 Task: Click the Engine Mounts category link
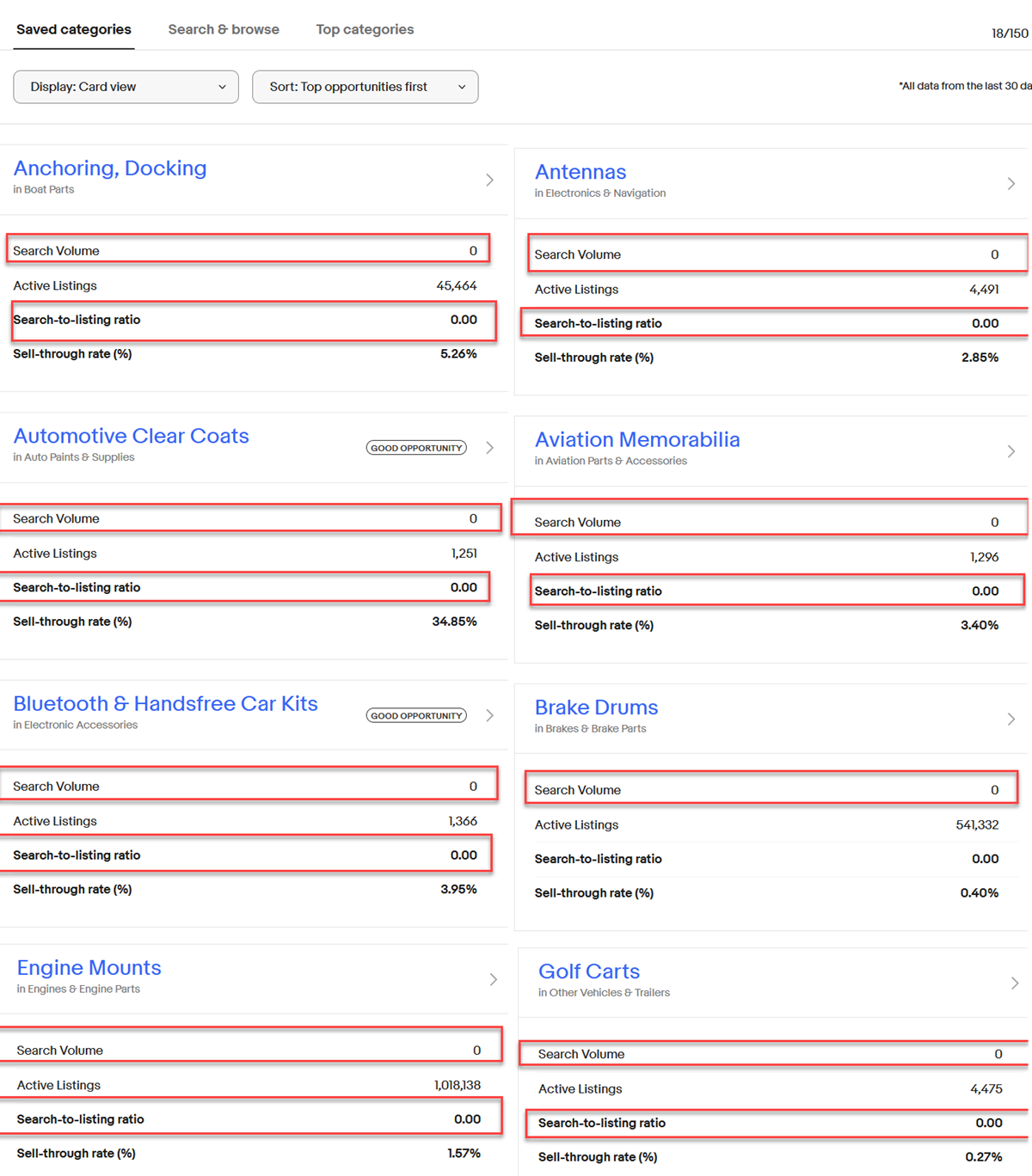(89, 967)
